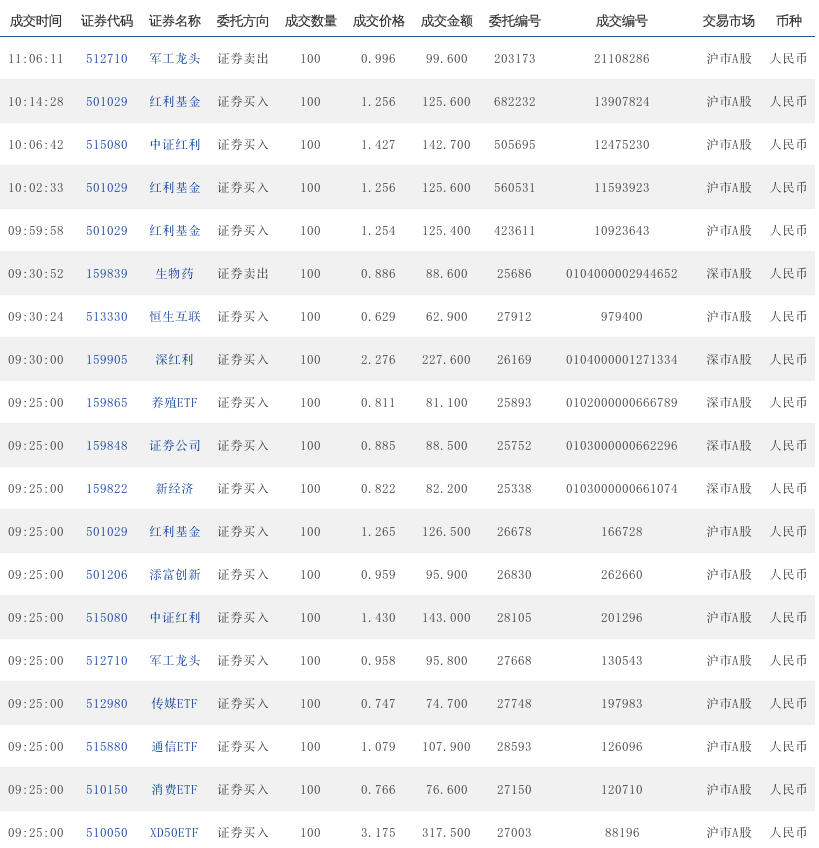Click the 成交时间 column header

click(36, 21)
